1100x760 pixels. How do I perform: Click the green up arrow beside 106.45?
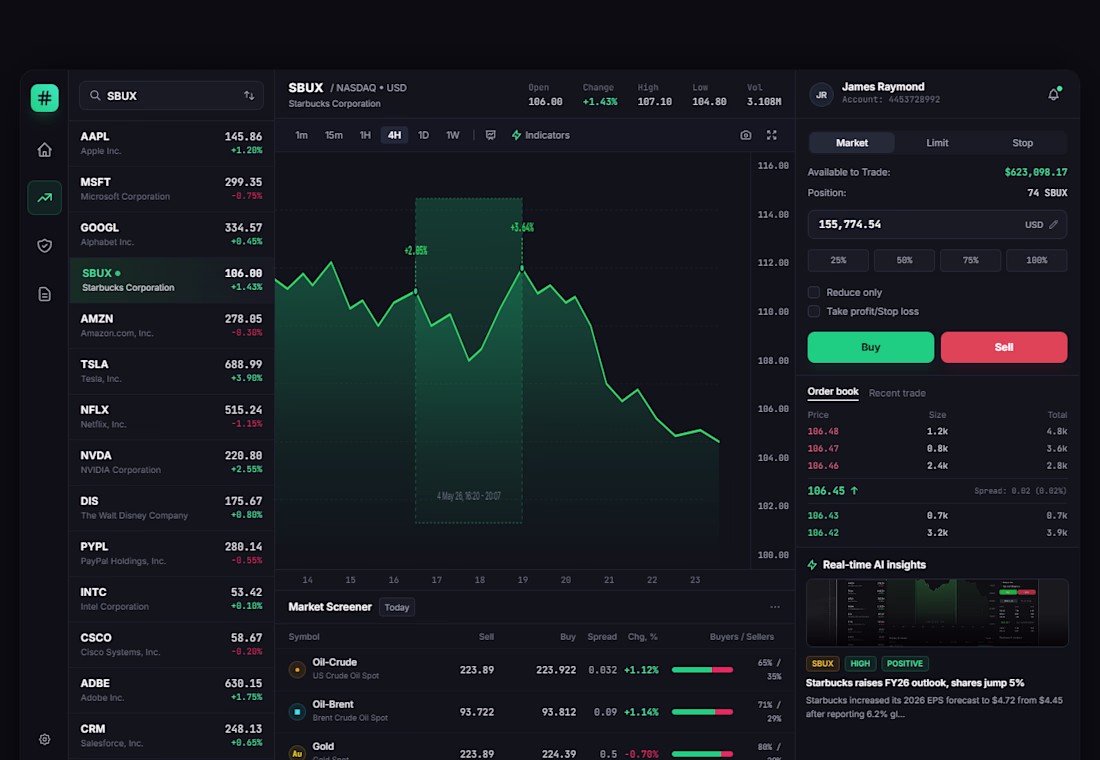pyautogui.click(x=854, y=491)
